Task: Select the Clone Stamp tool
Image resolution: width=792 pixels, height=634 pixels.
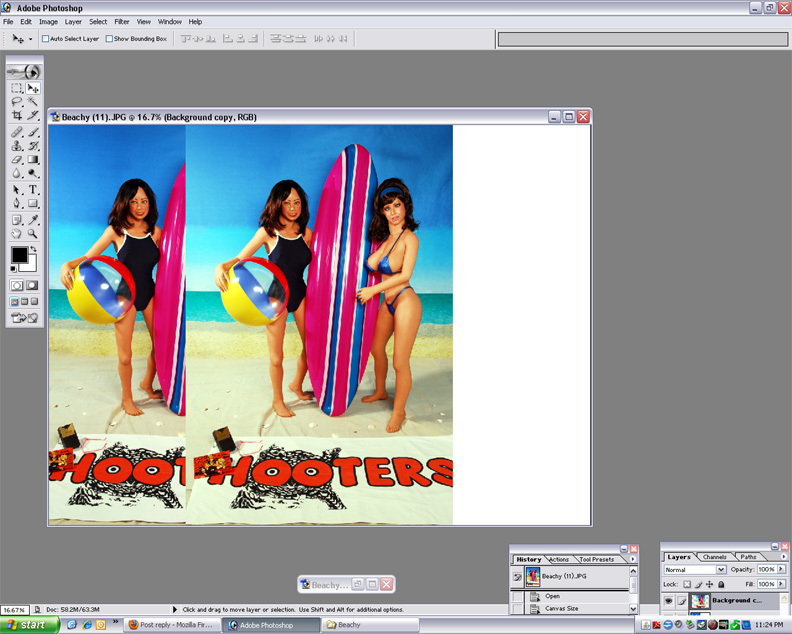Action: coord(17,146)
